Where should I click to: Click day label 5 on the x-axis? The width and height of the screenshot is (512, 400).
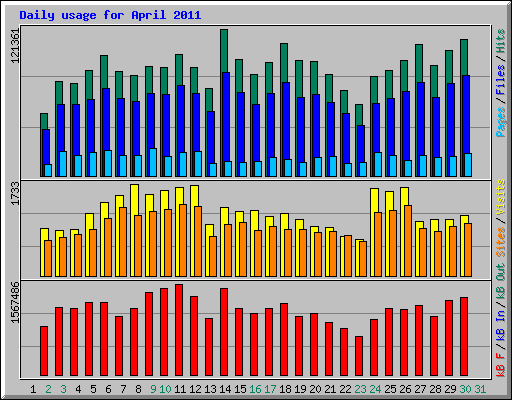pos(93,389)
